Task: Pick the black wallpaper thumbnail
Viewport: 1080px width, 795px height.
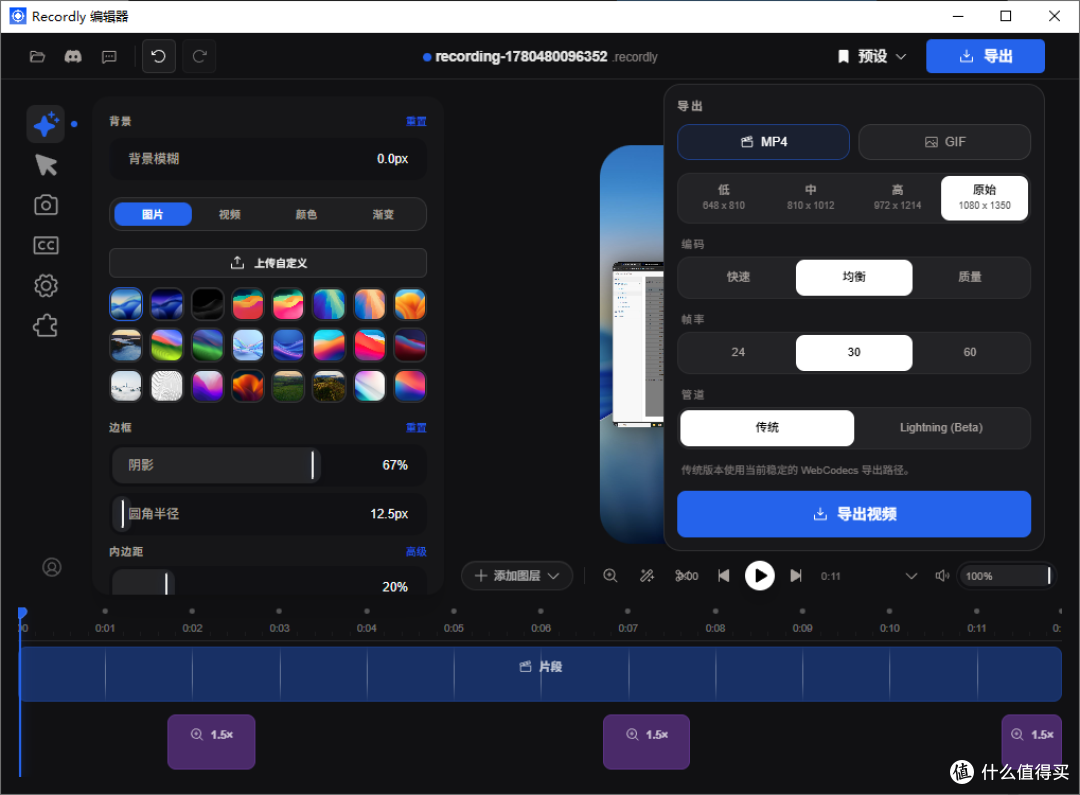Action: pyautogui.click(x=207, y=304)
